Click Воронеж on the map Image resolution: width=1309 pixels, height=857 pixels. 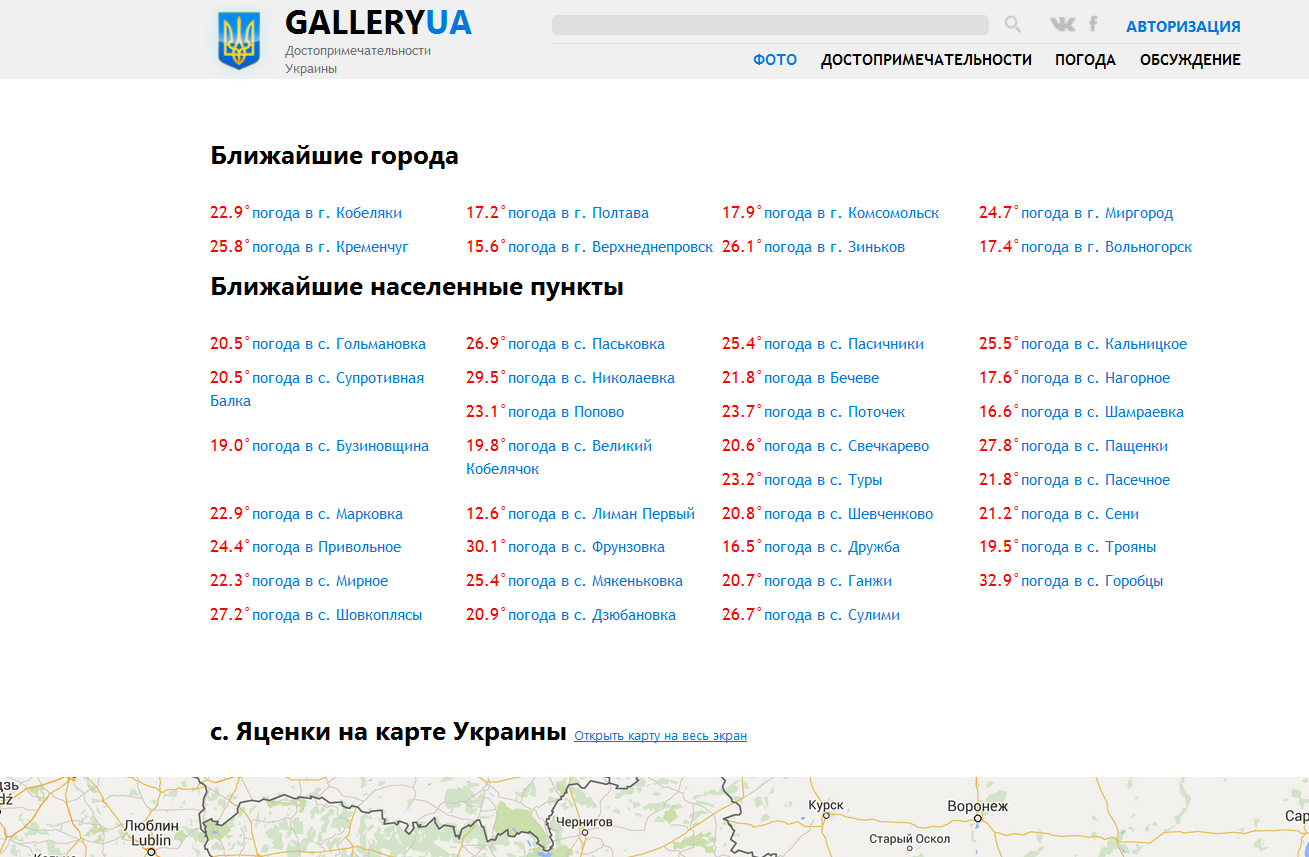[x=978, y=806]
